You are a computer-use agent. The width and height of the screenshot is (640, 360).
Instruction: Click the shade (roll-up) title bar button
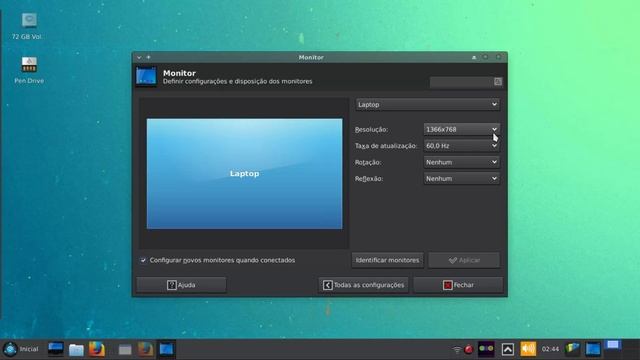(x=474, y=58)
